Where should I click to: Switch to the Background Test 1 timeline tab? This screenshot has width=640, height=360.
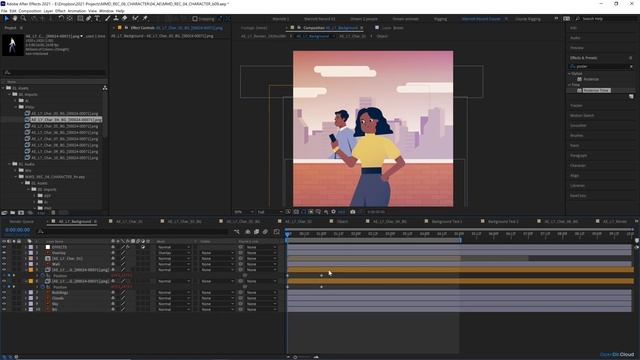447,221
